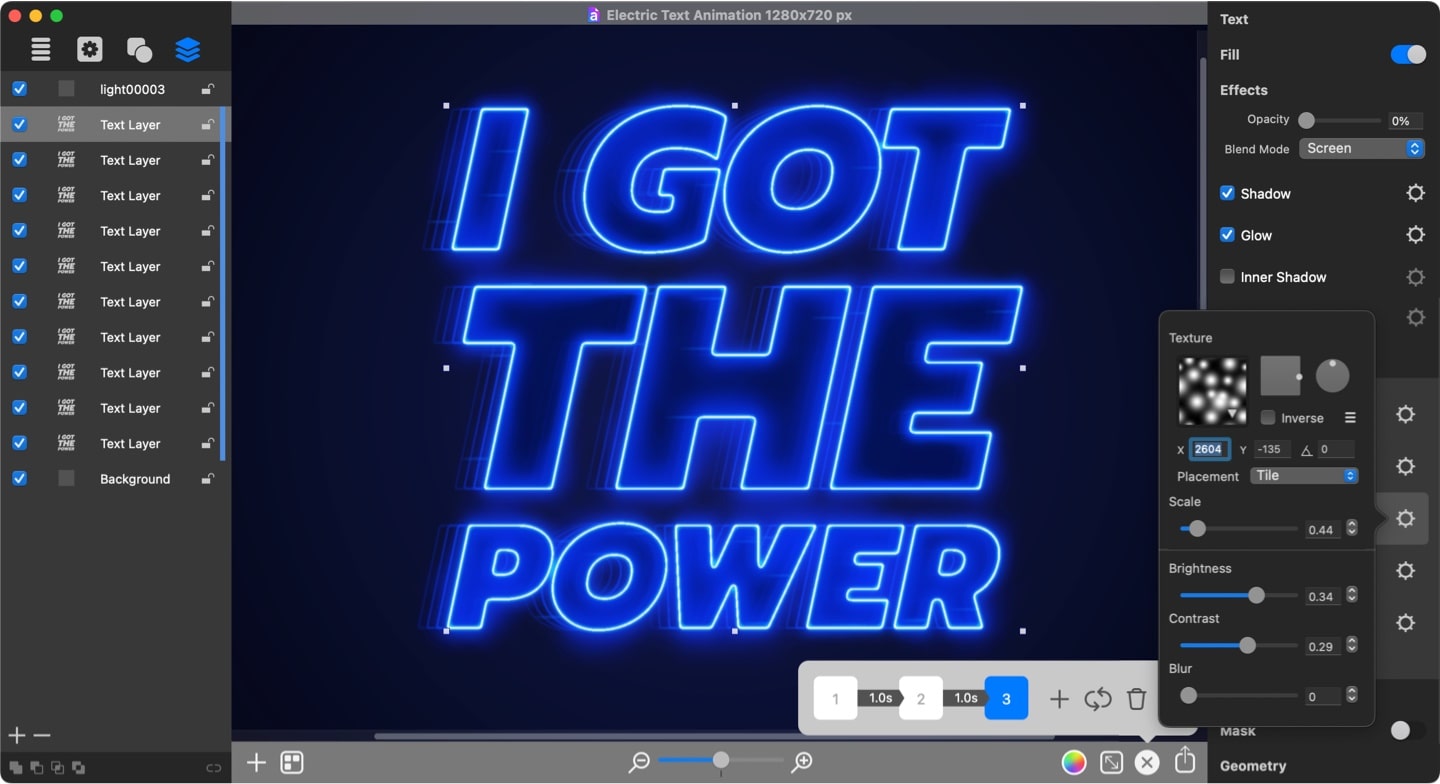Adjust the Brightness slider
The width and height of the screenshot is (1440, 784).
point(1239,595)
